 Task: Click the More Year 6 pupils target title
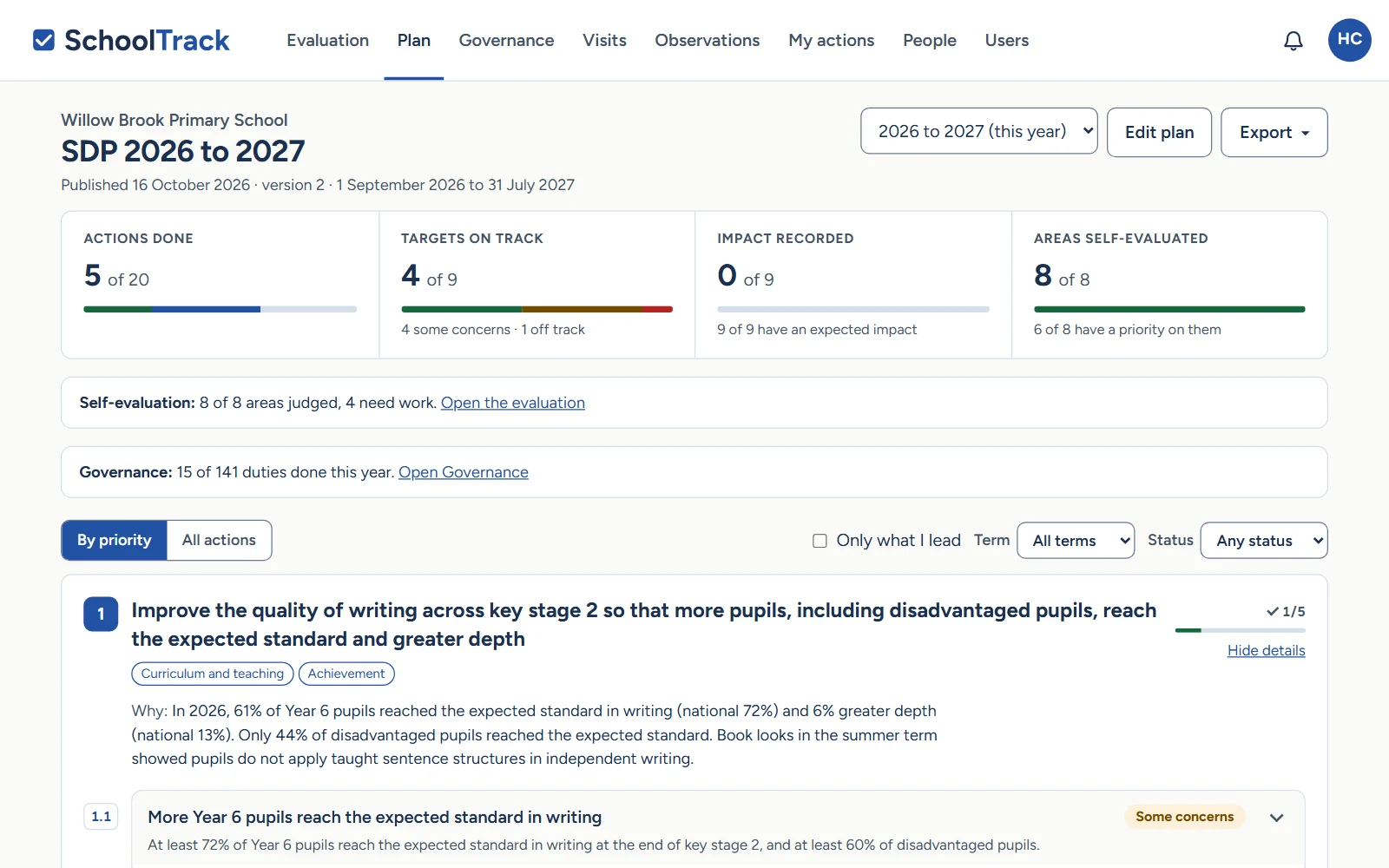pos(375,817)
